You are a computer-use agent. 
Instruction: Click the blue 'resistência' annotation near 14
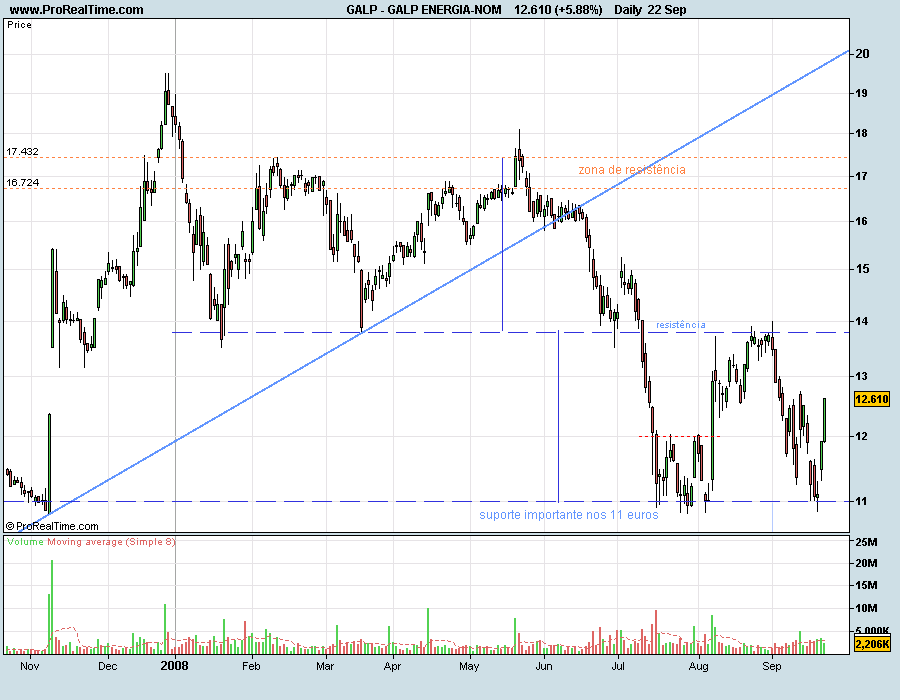pos(681,325)
